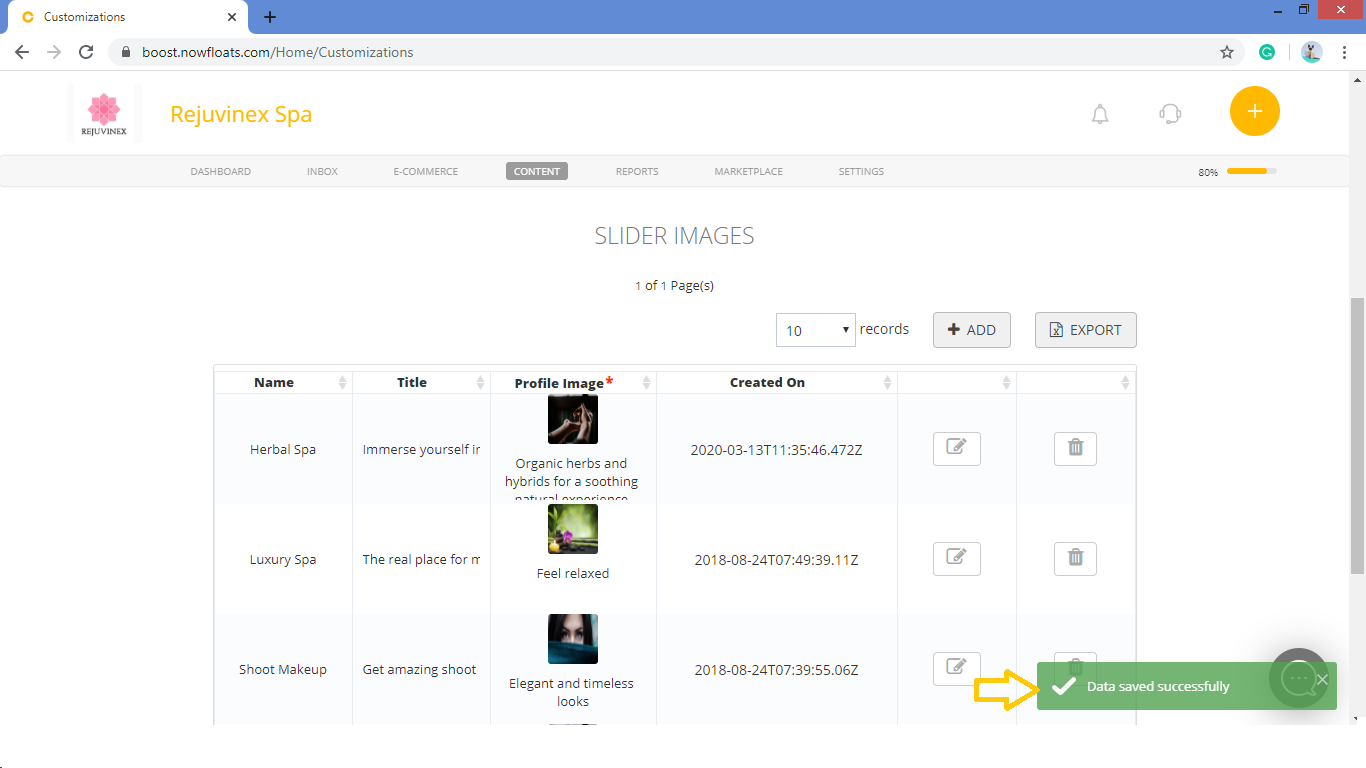The width and height of the screenshot is (1366, 768).
Task: Open the chat widget bubble
Action: [x=1298, y=678]
